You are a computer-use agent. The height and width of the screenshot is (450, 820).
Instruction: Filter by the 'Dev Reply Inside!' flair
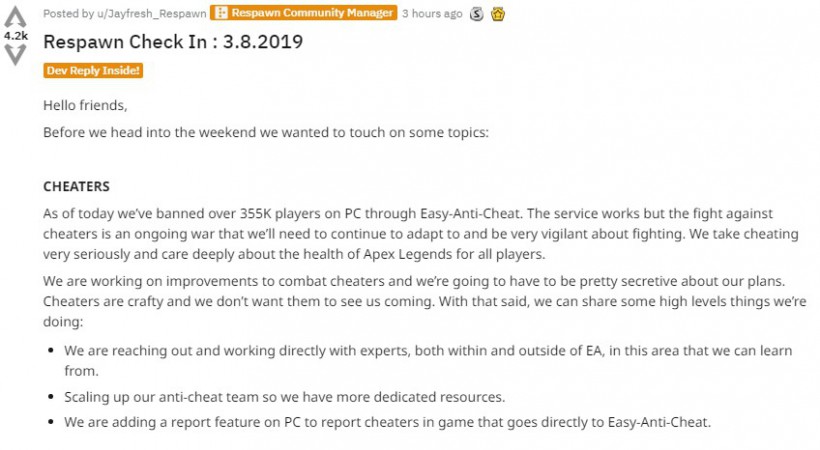coord(93,70)
